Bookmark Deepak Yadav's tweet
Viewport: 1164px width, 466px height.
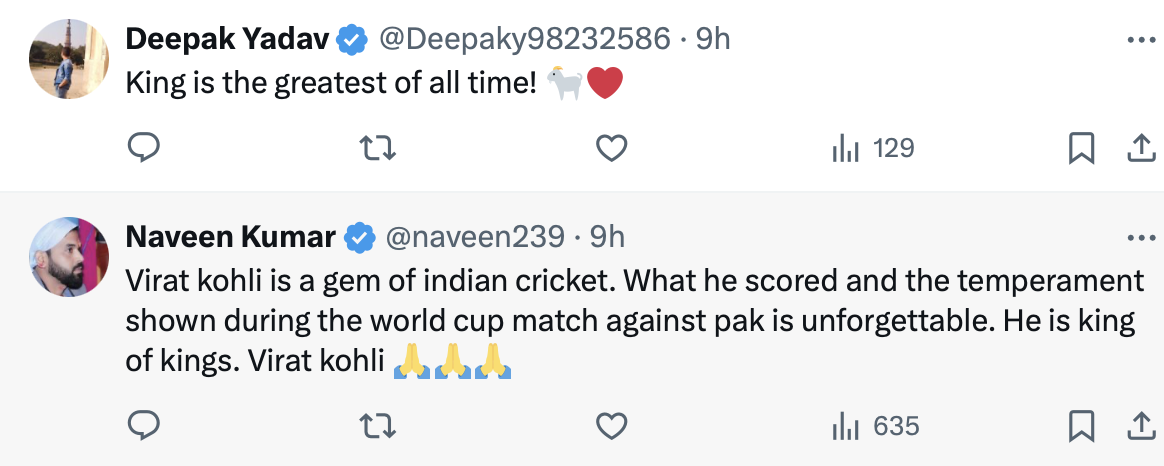tap(1081, 149)
